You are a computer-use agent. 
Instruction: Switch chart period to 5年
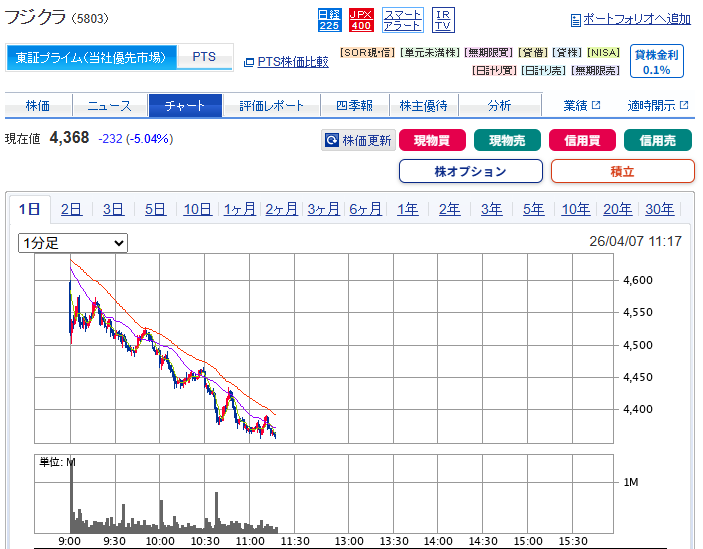pyautogui.click(x=534, y=209)
